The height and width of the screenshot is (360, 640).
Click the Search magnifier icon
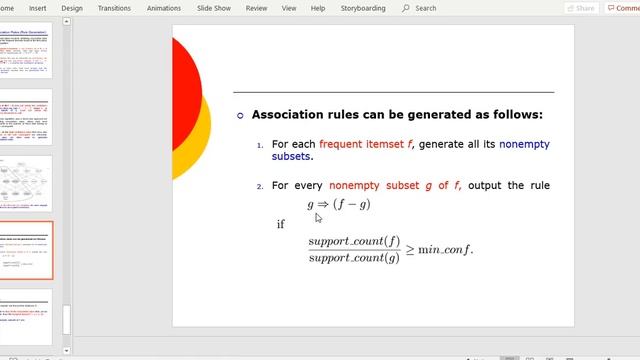pos(405,8)
